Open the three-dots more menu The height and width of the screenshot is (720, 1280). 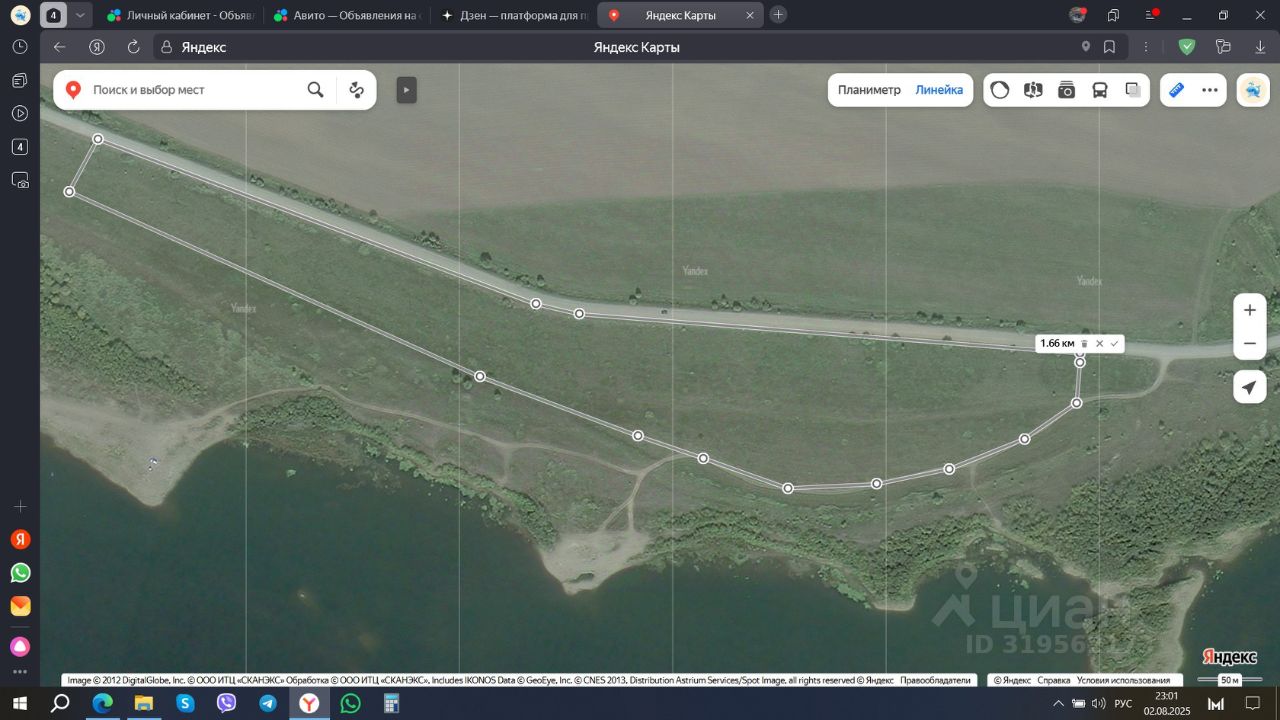(x=1210, y=90)
